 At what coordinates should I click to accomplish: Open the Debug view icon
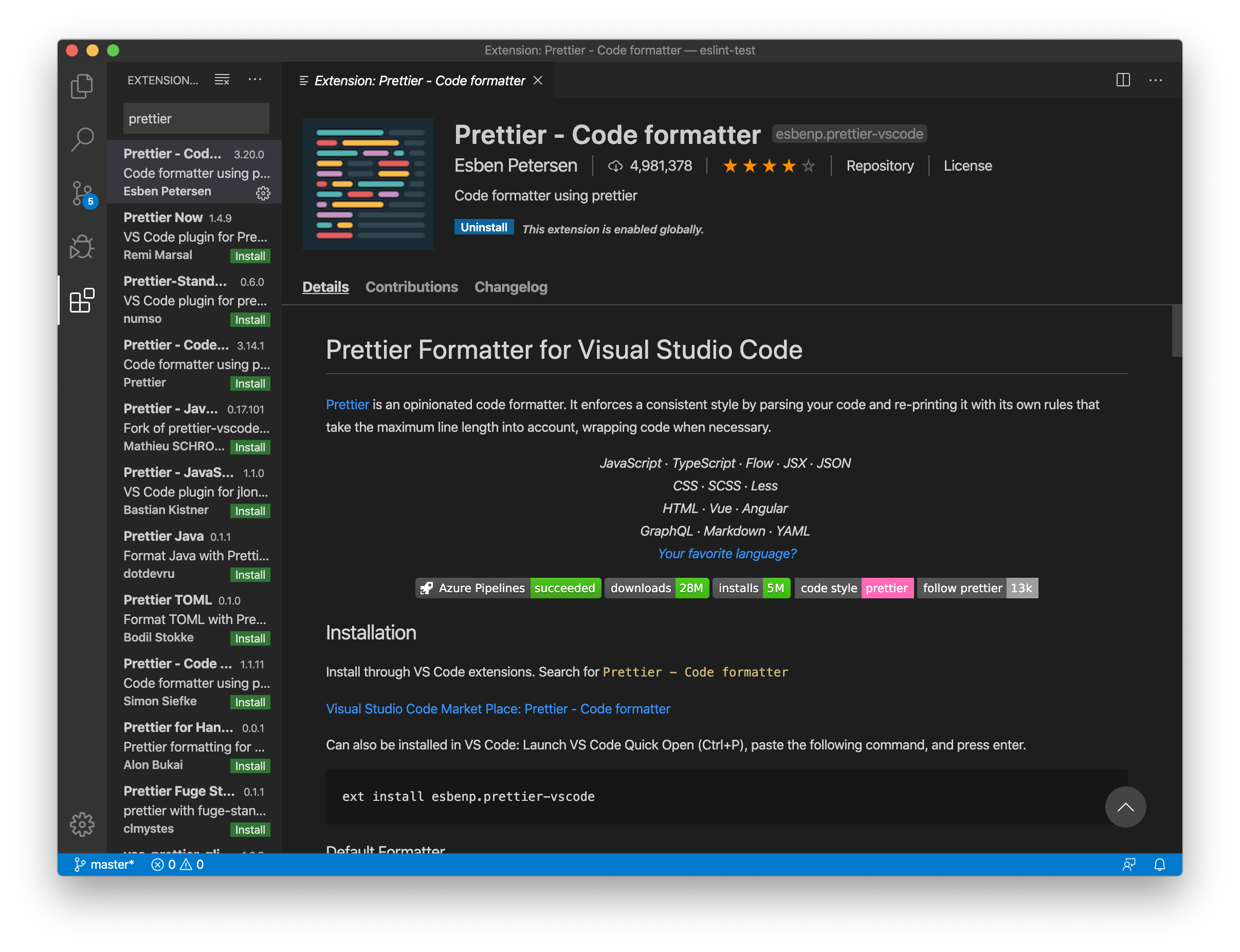[x=82, y=247]
